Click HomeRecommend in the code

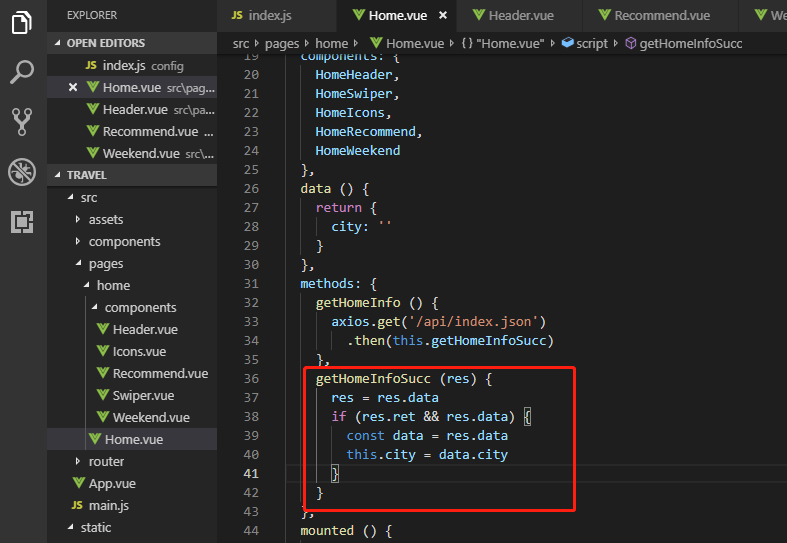(x=365, y=132)
